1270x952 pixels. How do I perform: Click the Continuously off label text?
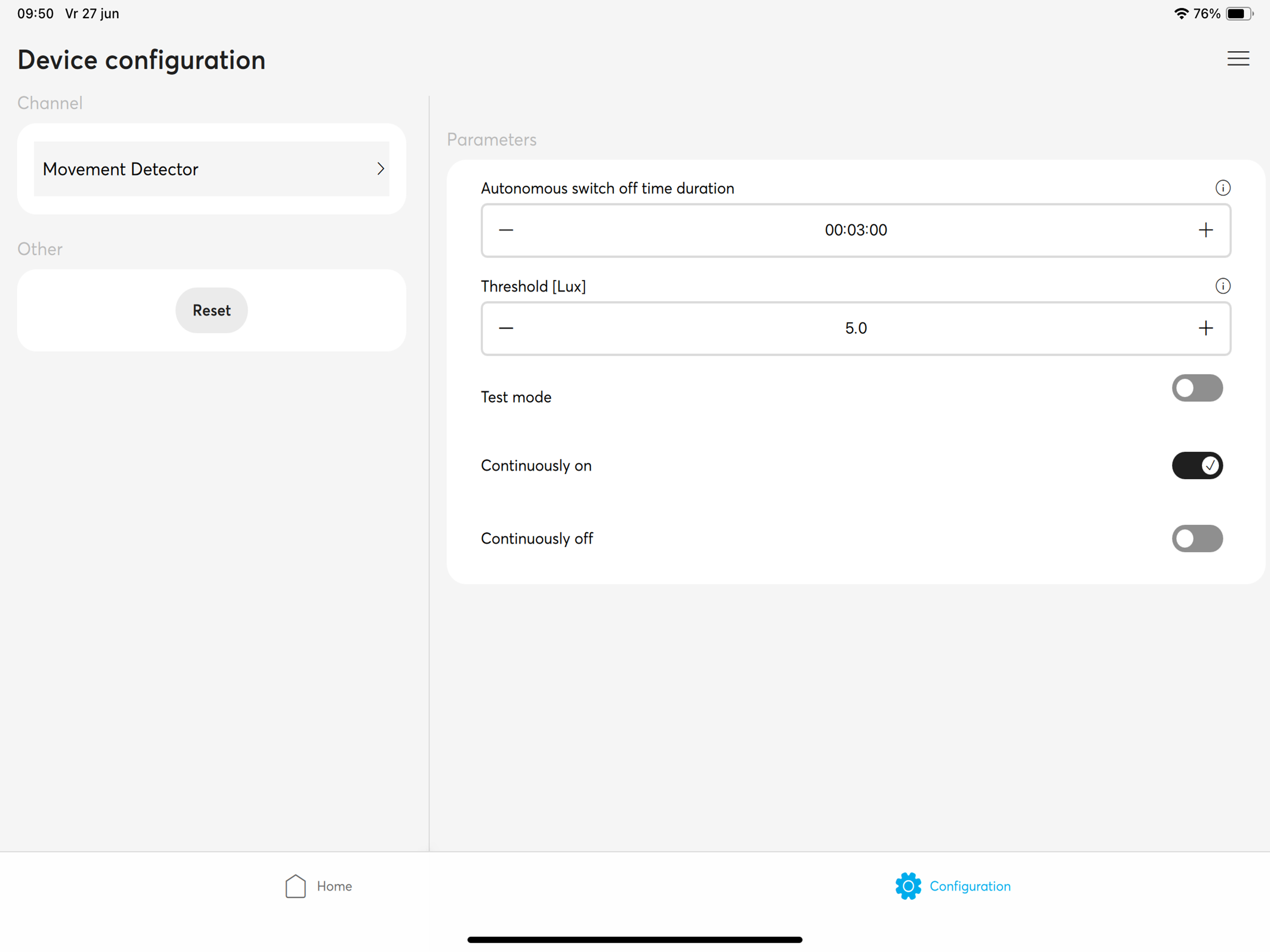537,539
